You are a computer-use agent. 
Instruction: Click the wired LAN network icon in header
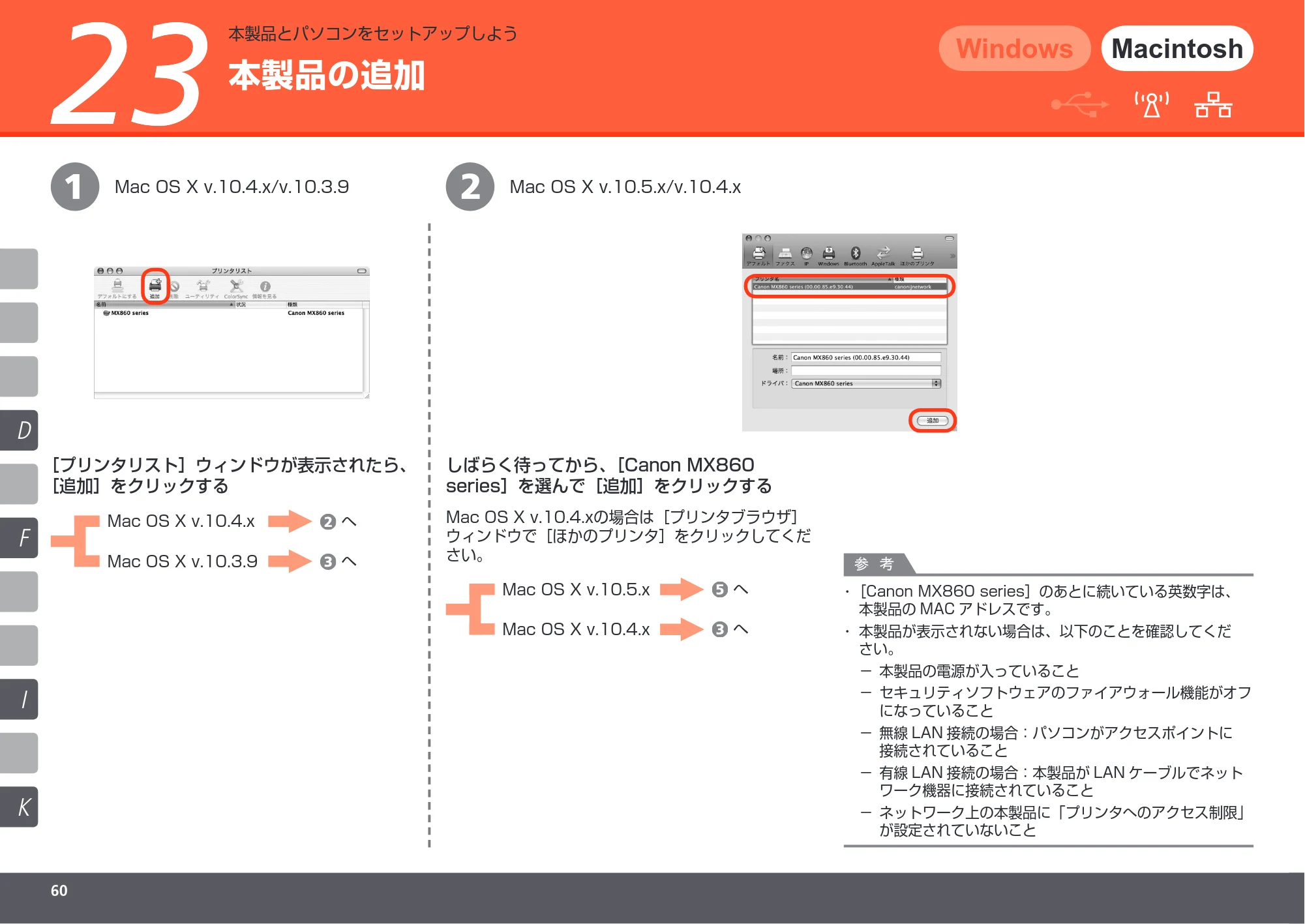coord(1213,104)
